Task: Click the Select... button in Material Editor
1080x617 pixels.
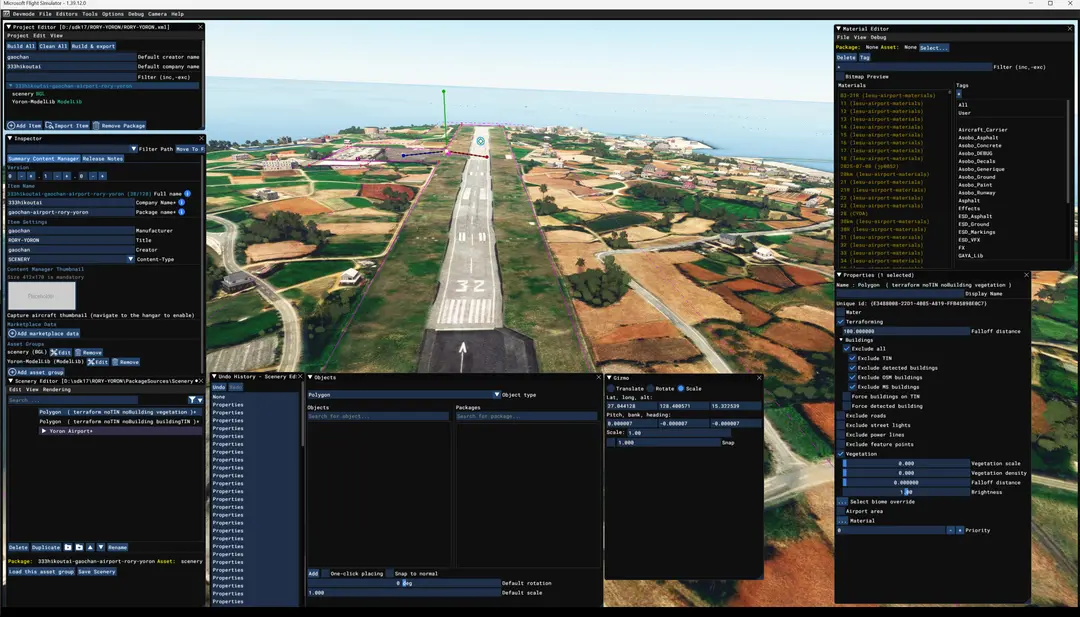Action: coord(934,48)
